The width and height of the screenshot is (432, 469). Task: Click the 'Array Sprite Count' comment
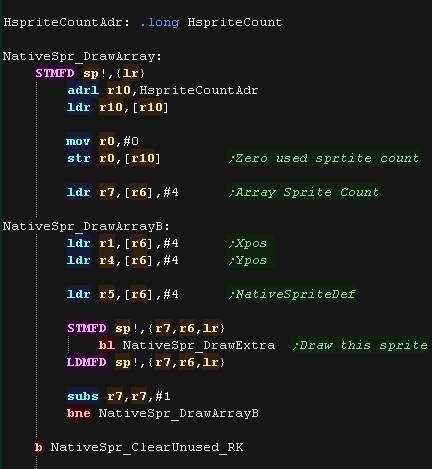(304, 192)
